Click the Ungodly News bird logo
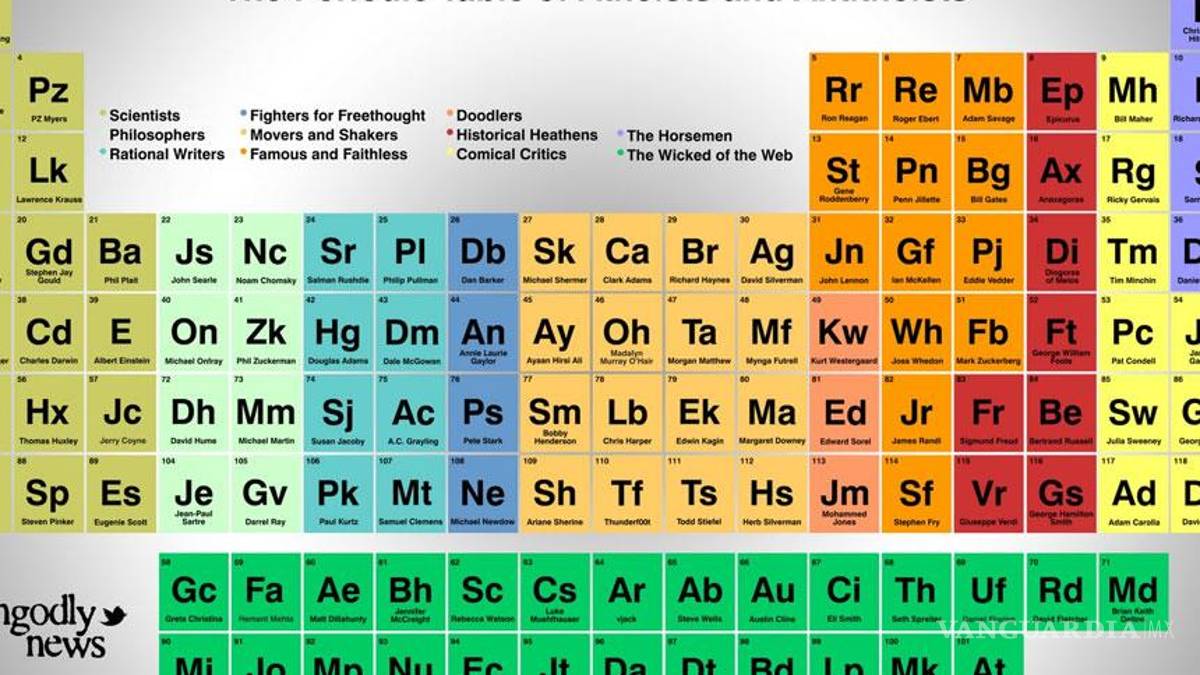 pos(113,612)
